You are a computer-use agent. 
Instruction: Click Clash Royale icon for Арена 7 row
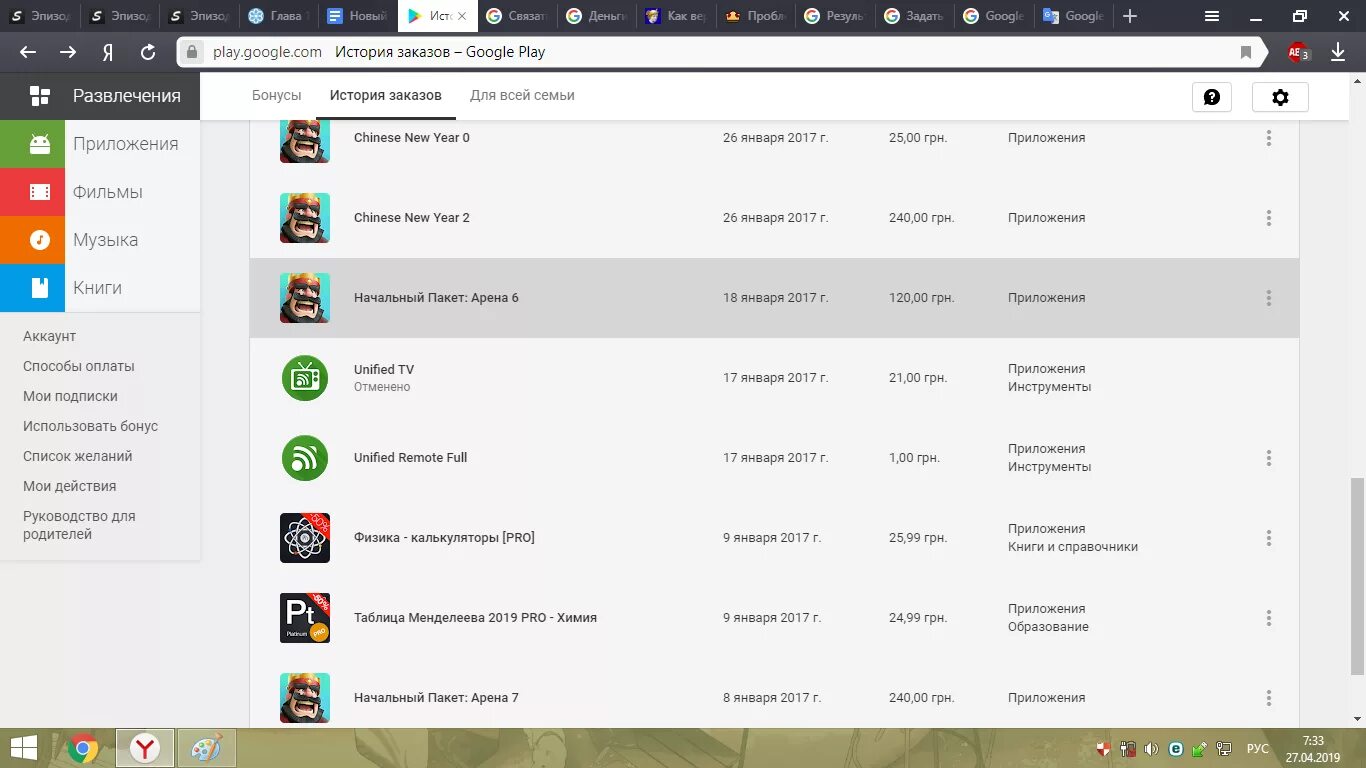click(305, 698)
